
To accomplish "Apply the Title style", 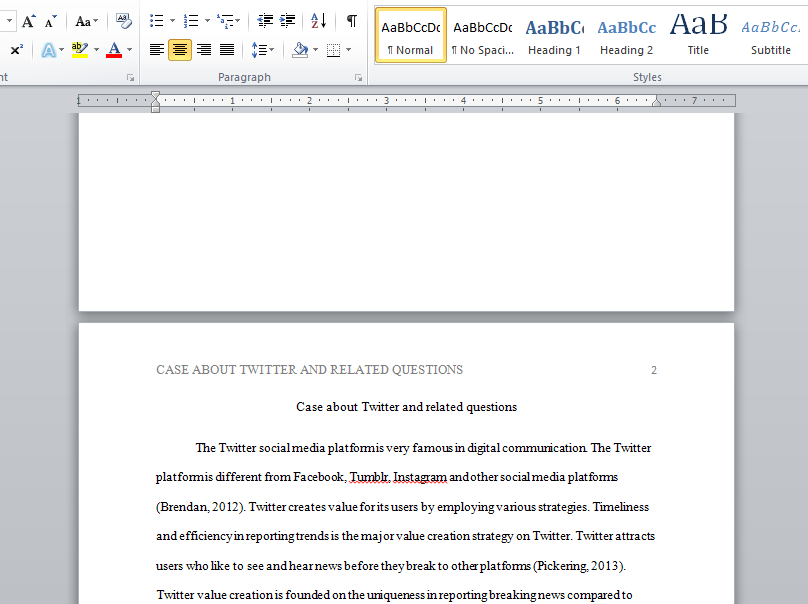I will click(x=698, y=36).
